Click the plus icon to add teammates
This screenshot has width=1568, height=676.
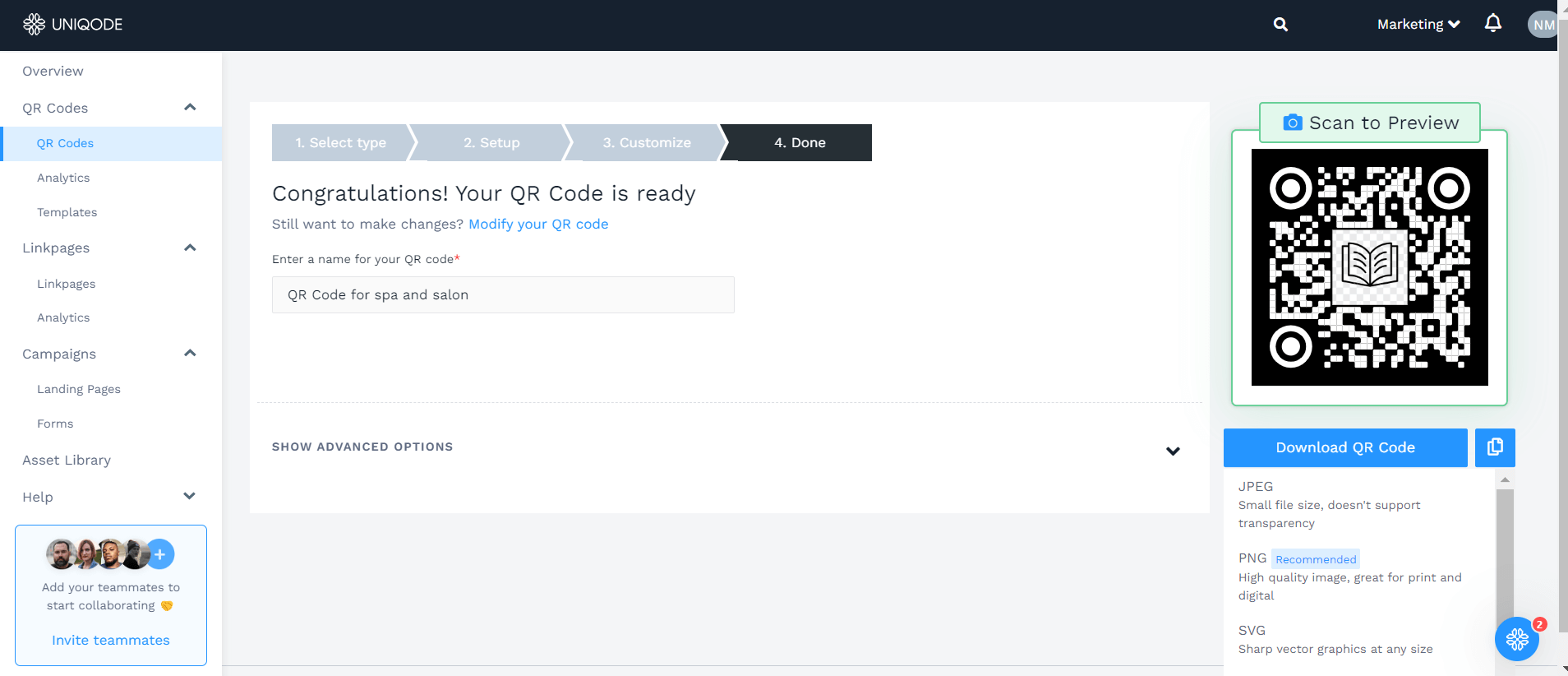click(x=160, y=554)
